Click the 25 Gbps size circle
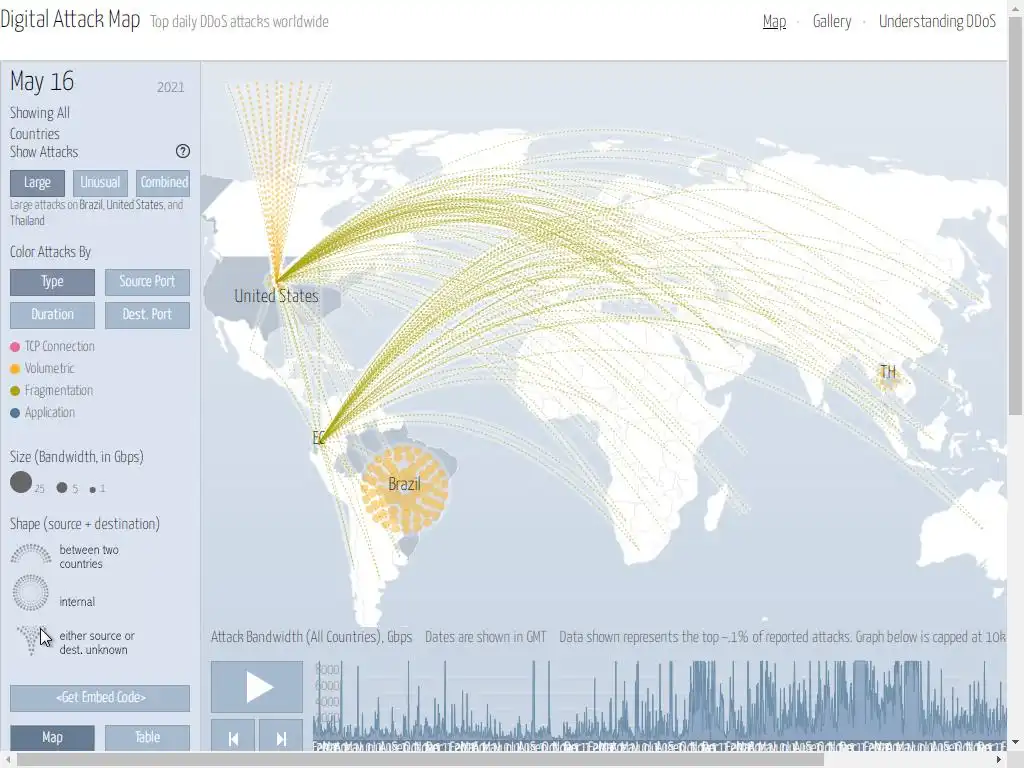This screenshot has height=768, width=1024. [21, 483]
